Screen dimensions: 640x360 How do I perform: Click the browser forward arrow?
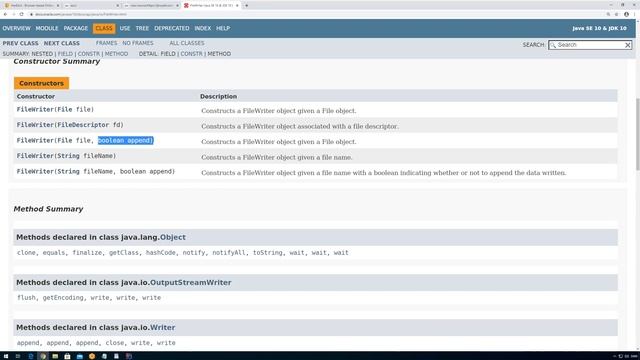pos(13,14)
